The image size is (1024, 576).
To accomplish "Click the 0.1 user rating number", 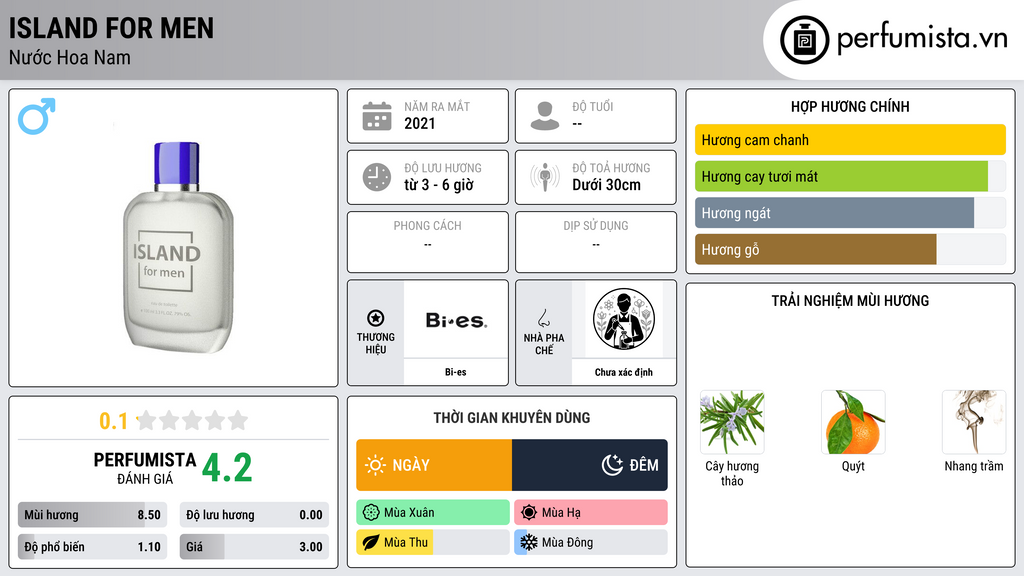I will click(113, 421).
